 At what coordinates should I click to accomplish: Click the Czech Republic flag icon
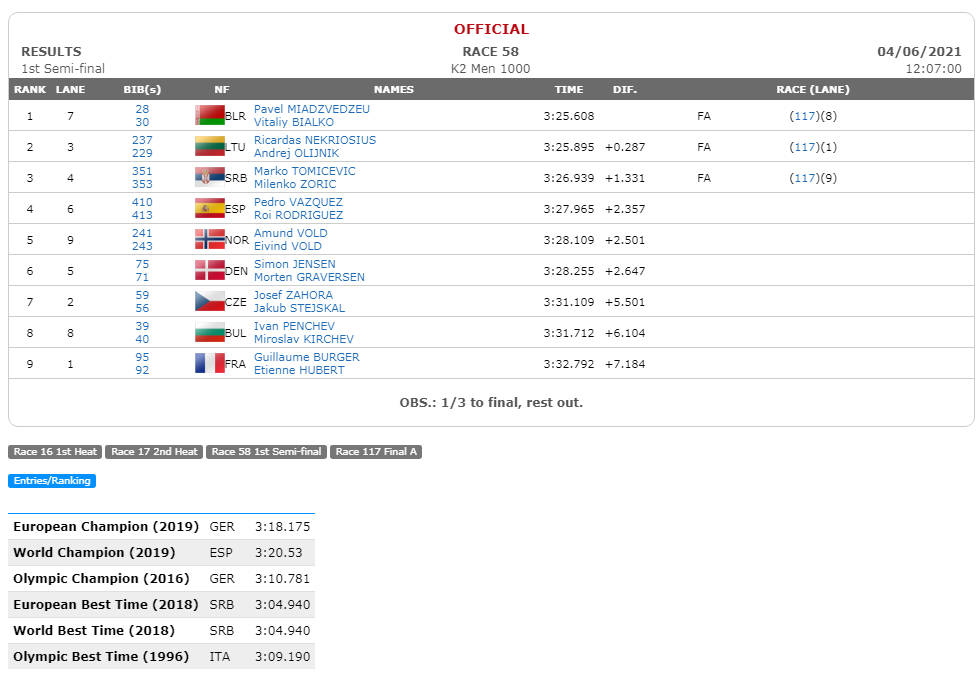coord(209,302)
